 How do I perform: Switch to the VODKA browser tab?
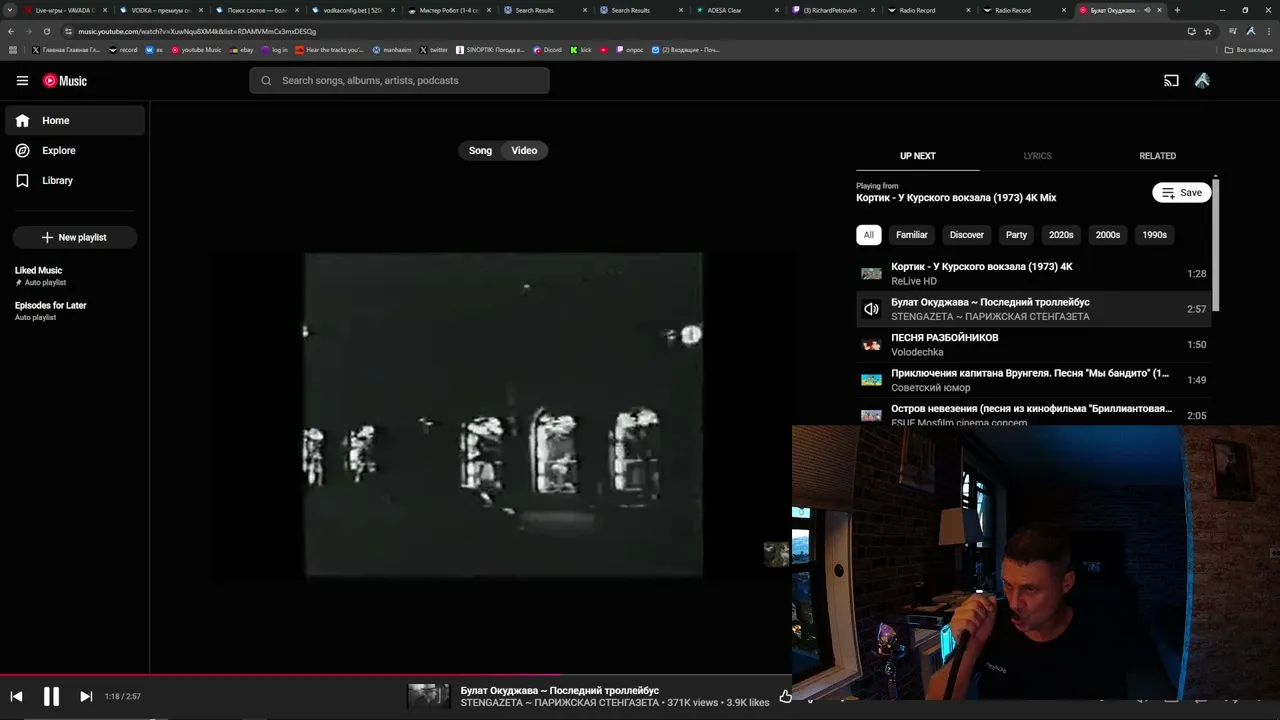160,10
